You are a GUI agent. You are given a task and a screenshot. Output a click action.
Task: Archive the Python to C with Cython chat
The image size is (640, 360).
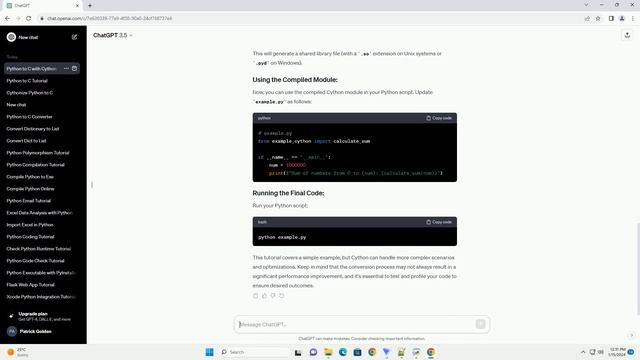(74, 69)
